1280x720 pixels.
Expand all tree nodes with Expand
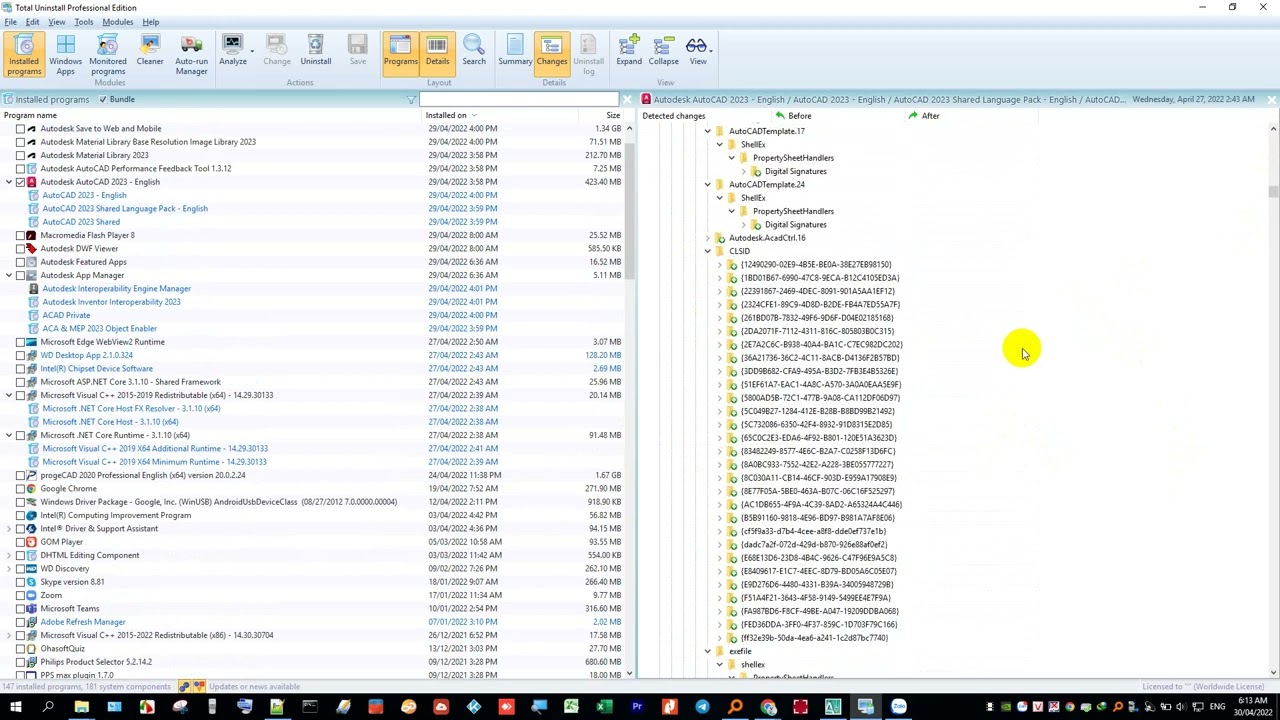pyautogui.click(x=629, y=51)
